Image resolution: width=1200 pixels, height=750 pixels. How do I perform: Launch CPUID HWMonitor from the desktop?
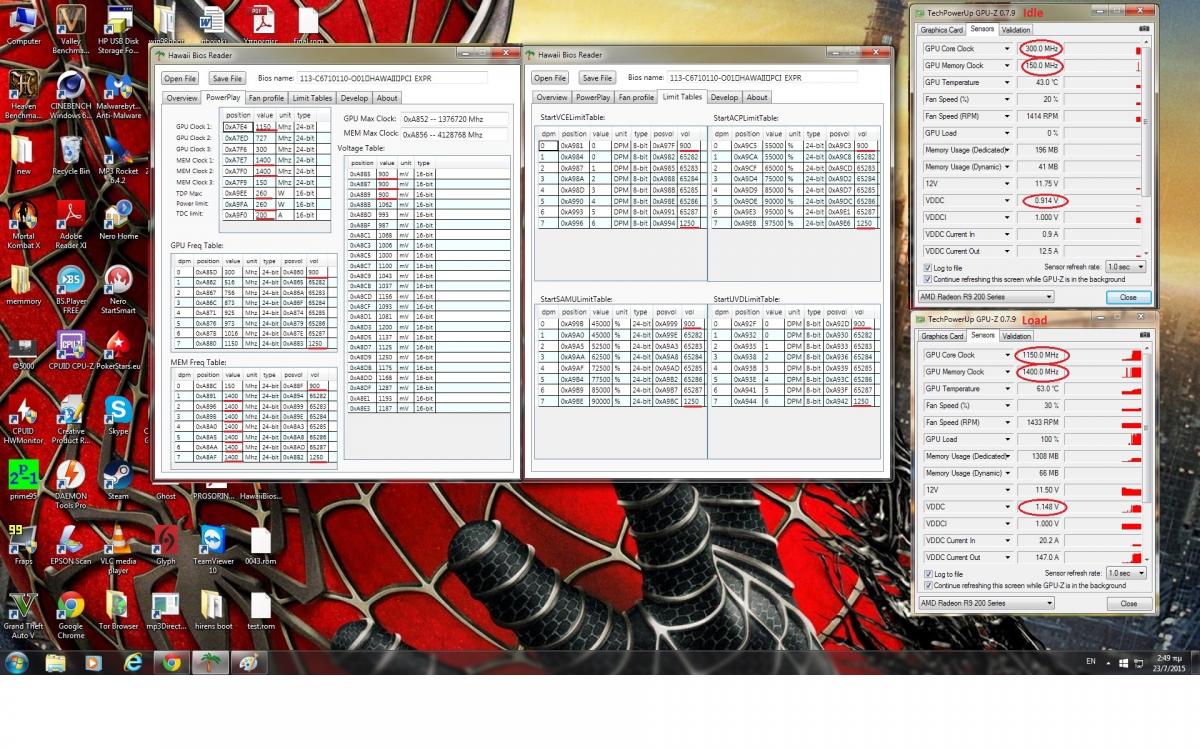click(x=23, y=420)
